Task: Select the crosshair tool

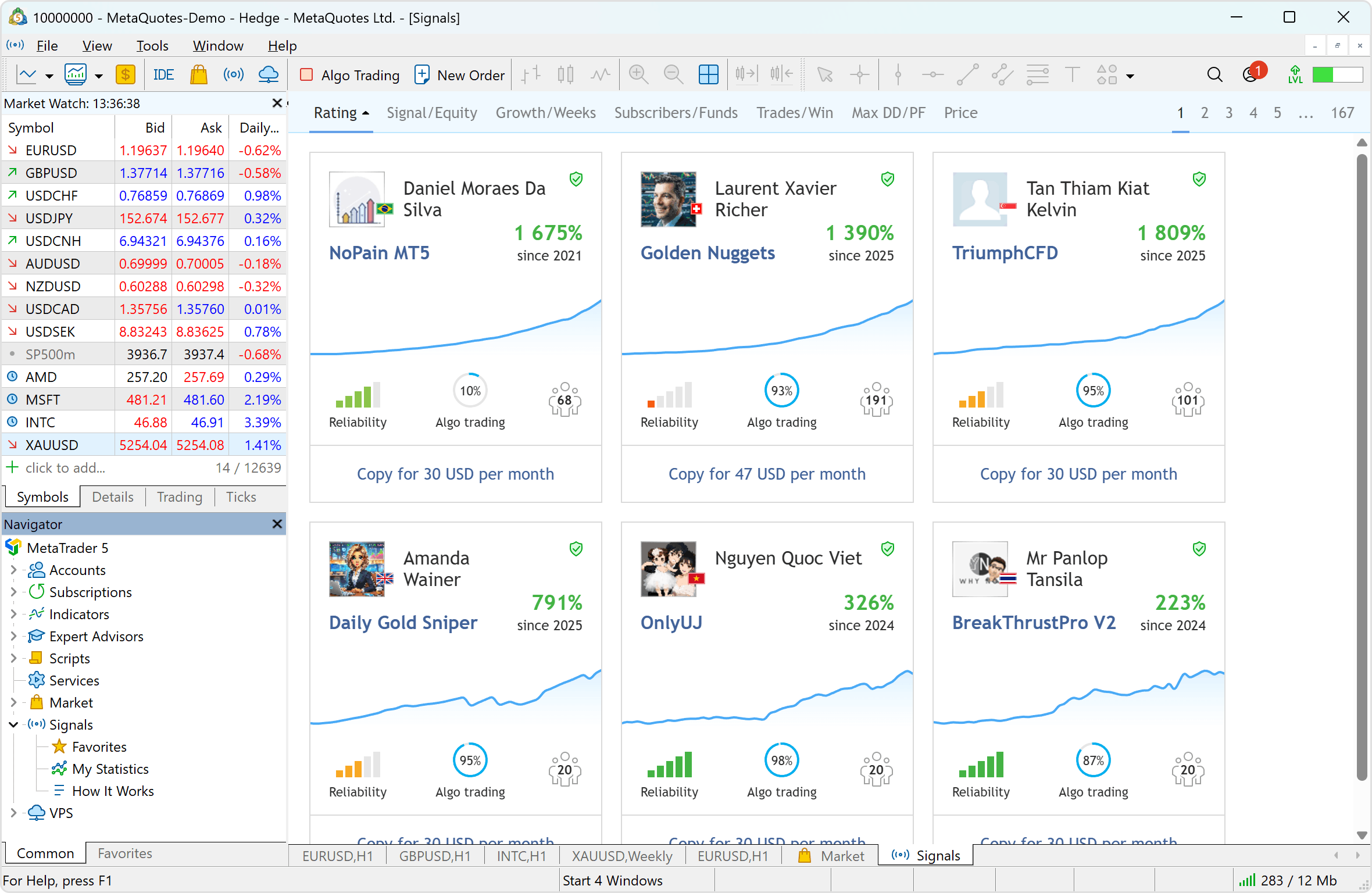Action: 859,75
